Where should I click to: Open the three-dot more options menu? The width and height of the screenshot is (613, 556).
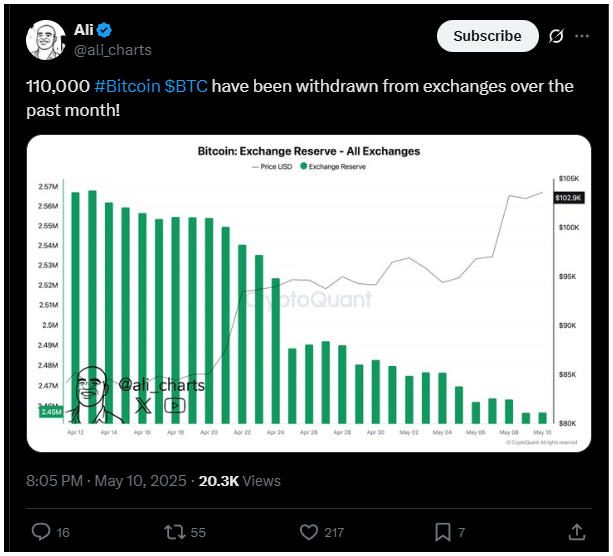point(582,36)
